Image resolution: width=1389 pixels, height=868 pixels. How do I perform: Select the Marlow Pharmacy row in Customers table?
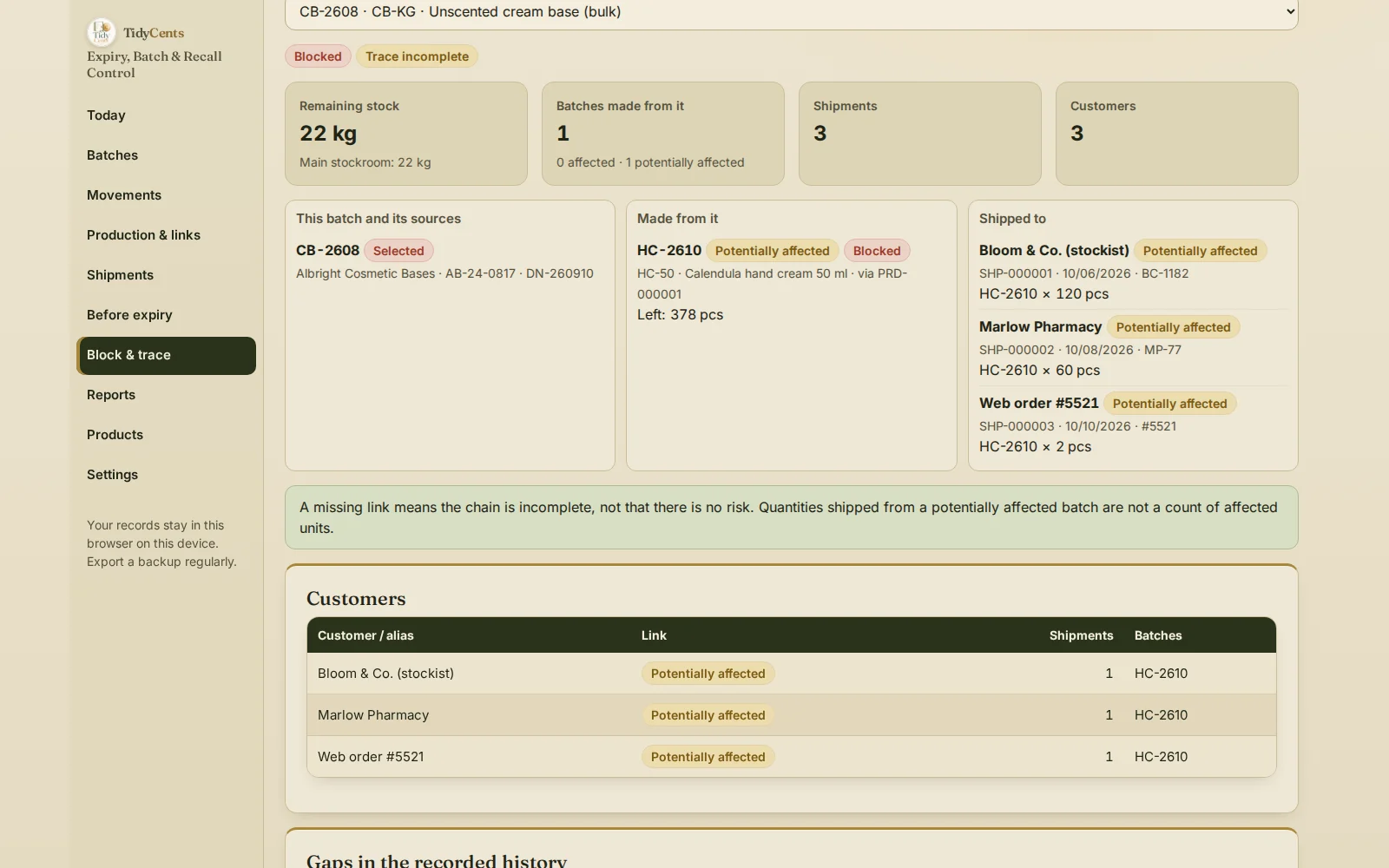tap(791, 715)
